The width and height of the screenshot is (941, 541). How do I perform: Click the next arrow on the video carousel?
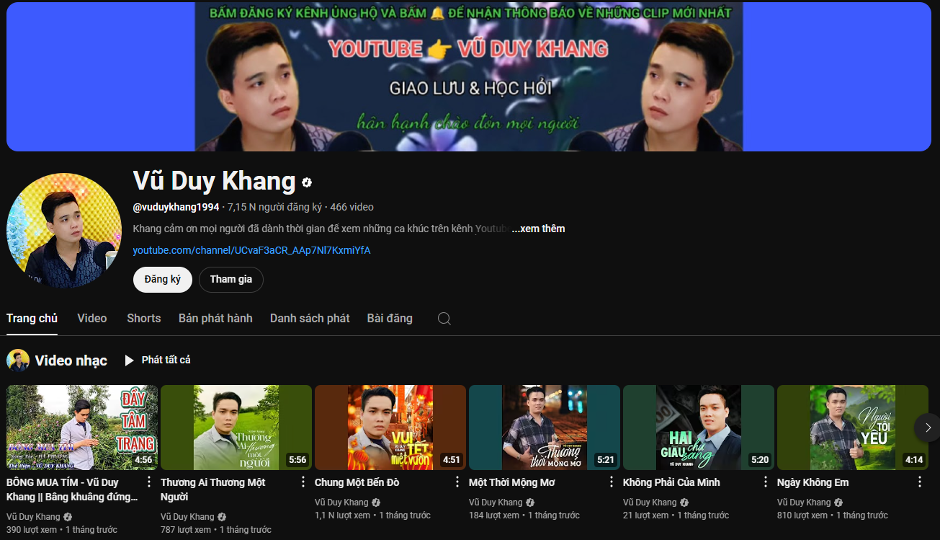pyautogui.click(x=927, y=428)
